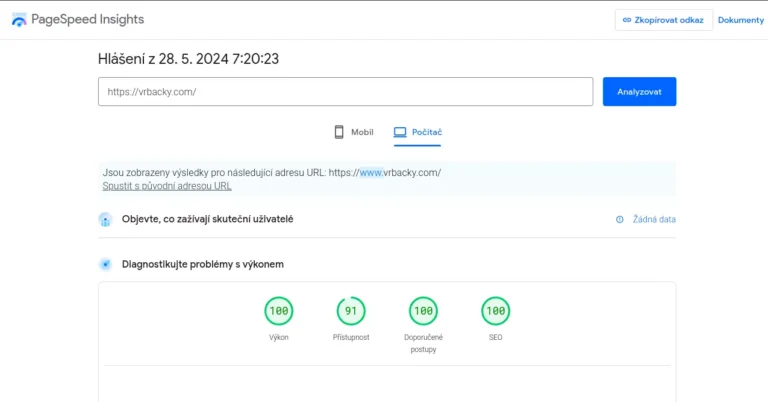Image resolution: width=768 pixels, height=402 pixels.
Task: Click the link icon in Zkopírovat odkaz
Action: click(626, 20)
